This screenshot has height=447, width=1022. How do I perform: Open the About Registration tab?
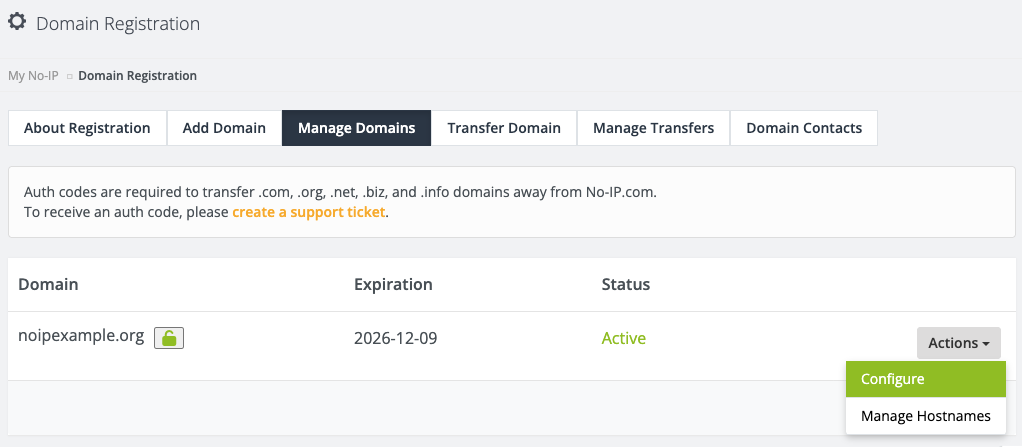coord(87,128)
